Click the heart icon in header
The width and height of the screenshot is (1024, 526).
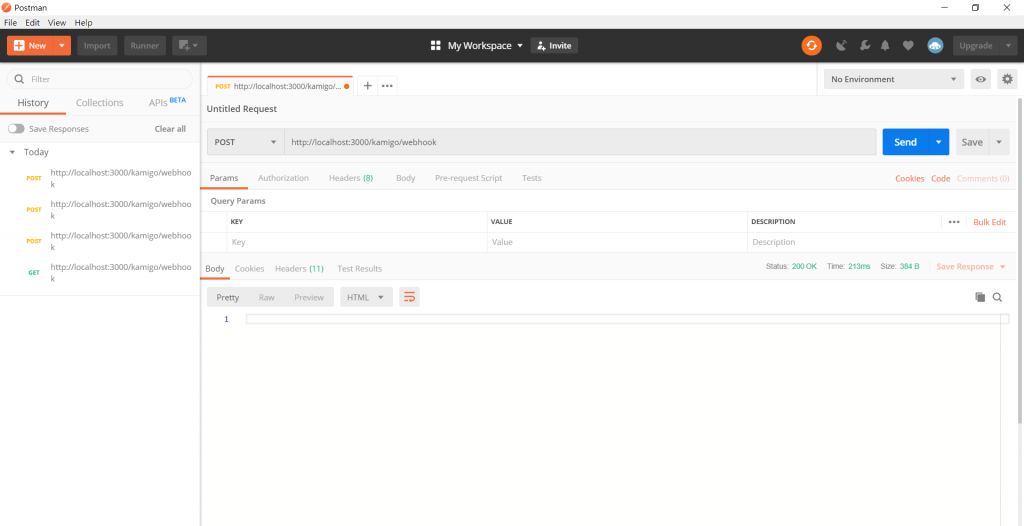coord(908,46)
